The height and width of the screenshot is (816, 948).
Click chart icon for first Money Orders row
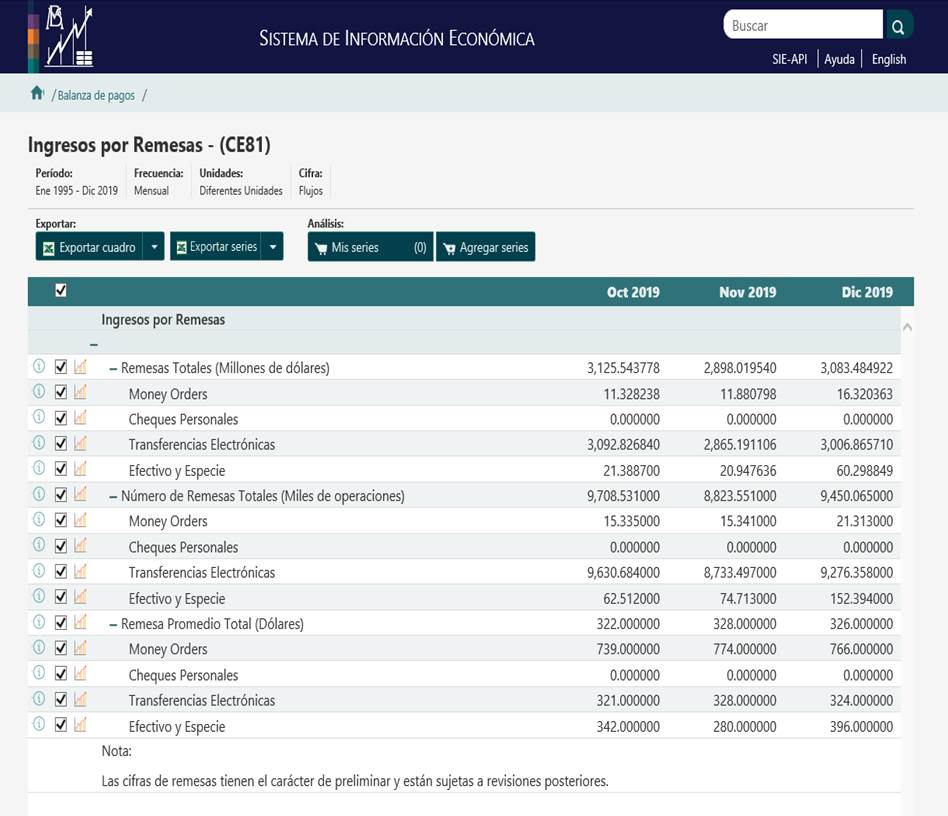81,392
